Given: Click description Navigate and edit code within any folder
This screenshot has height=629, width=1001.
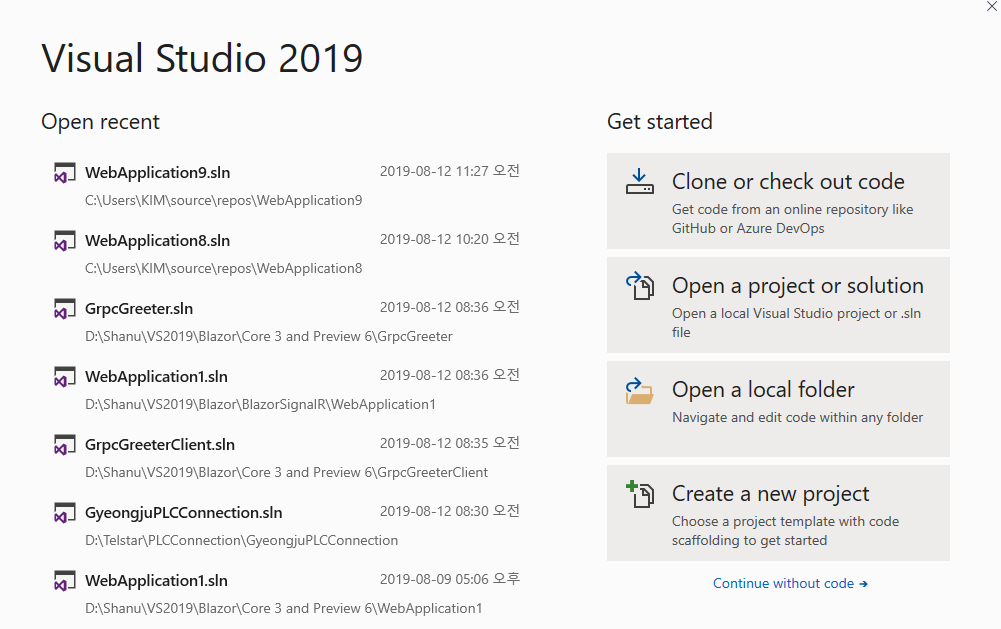Looking at the screenshot, I should click(797, 418).
